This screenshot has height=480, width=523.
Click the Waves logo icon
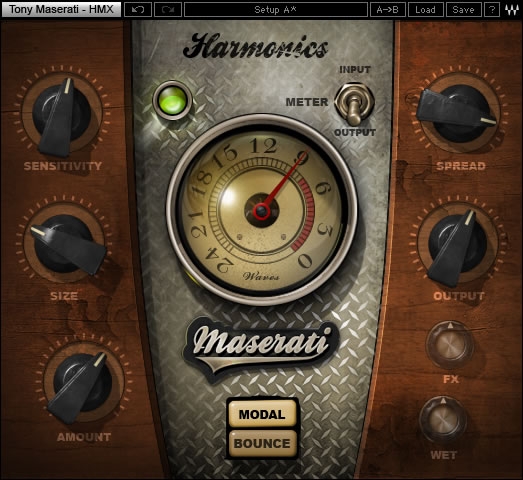[x=511, y=10]
